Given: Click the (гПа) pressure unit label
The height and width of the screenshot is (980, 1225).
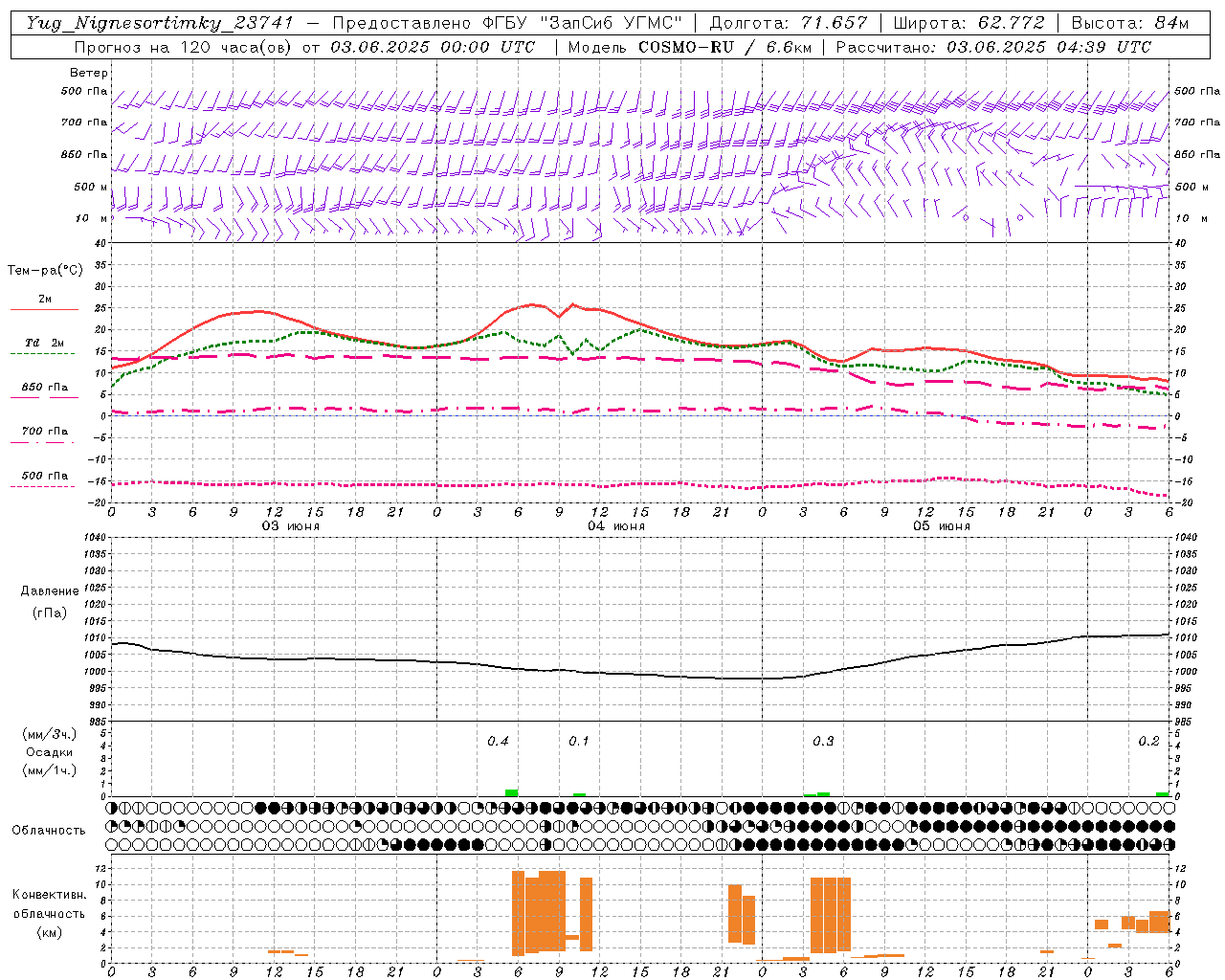Looking at the screenshot, I should pyautogui.click(x=50, y=613).
